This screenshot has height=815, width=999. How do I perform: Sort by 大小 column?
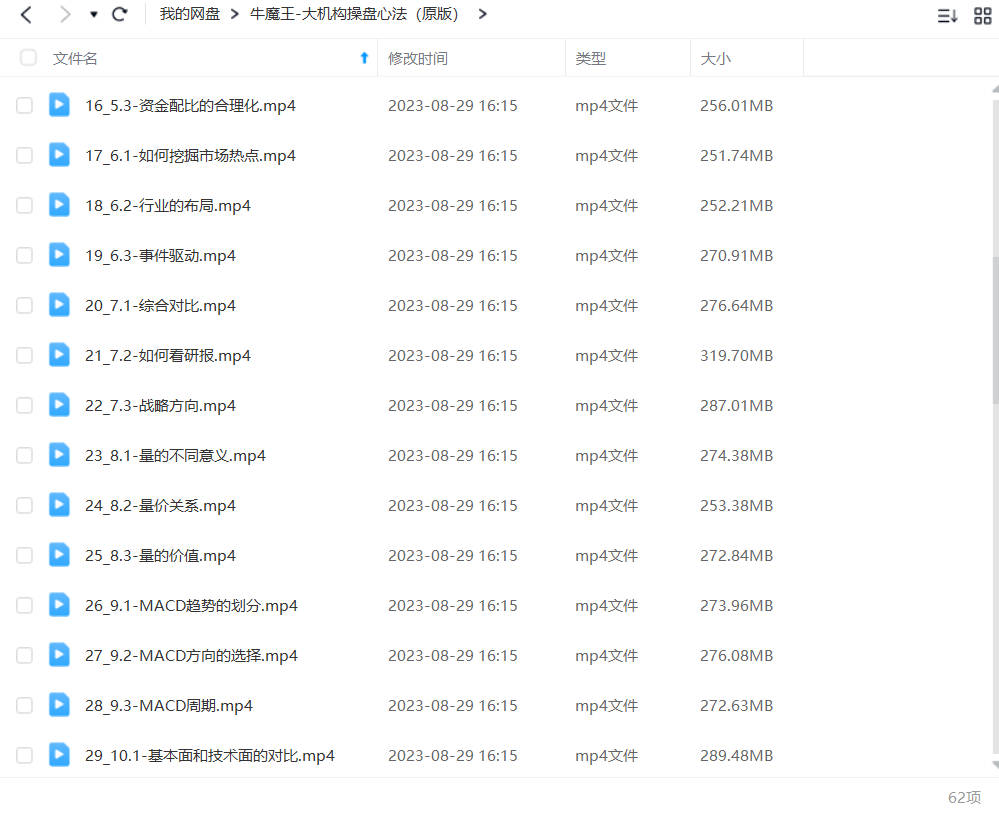click(715, 59)
